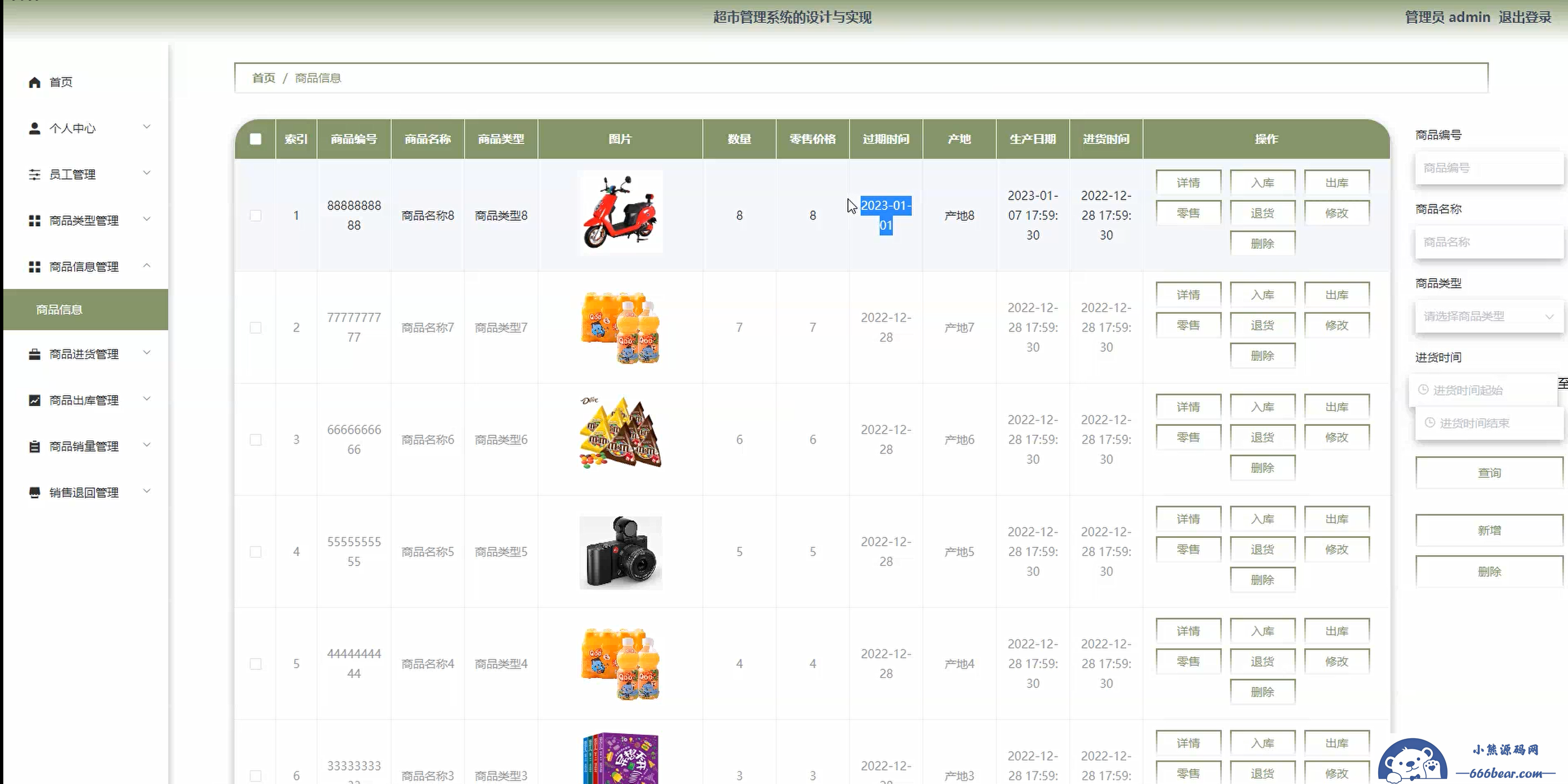Click the side panel 删除 button below 新增
Screen dimensions: 1568x784
pyautogui.click(x=1489, y=571)
